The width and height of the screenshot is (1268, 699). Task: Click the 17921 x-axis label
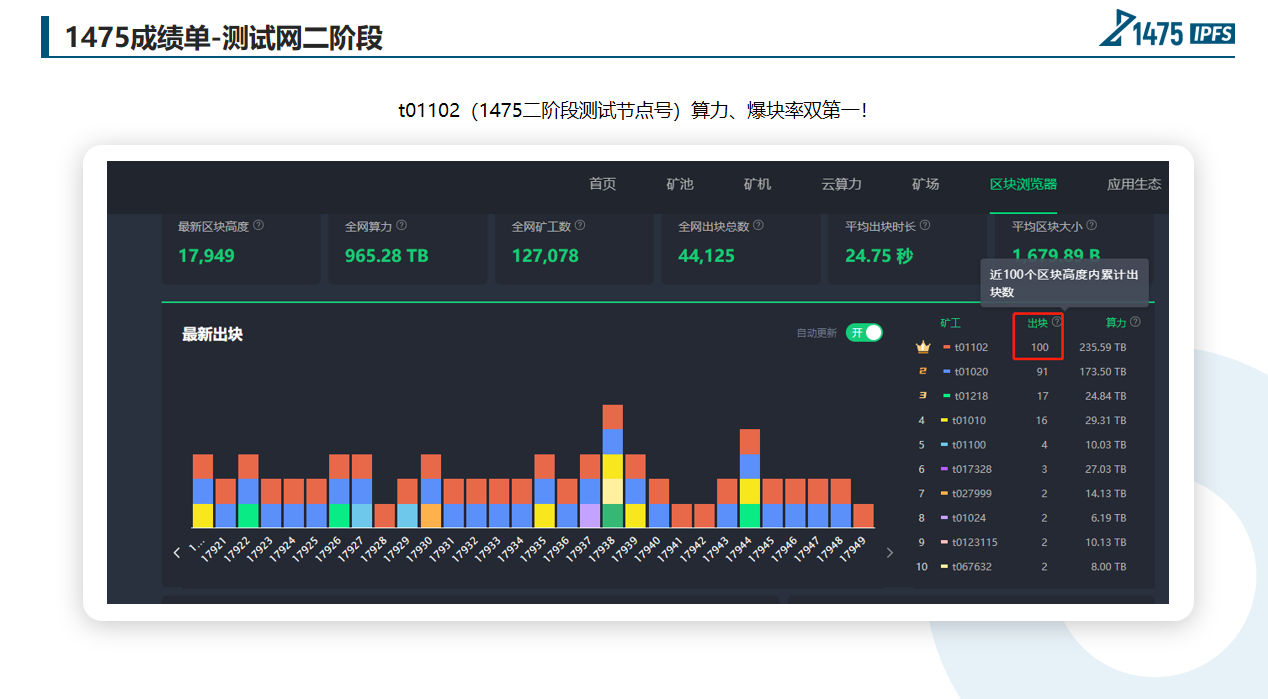215,551
